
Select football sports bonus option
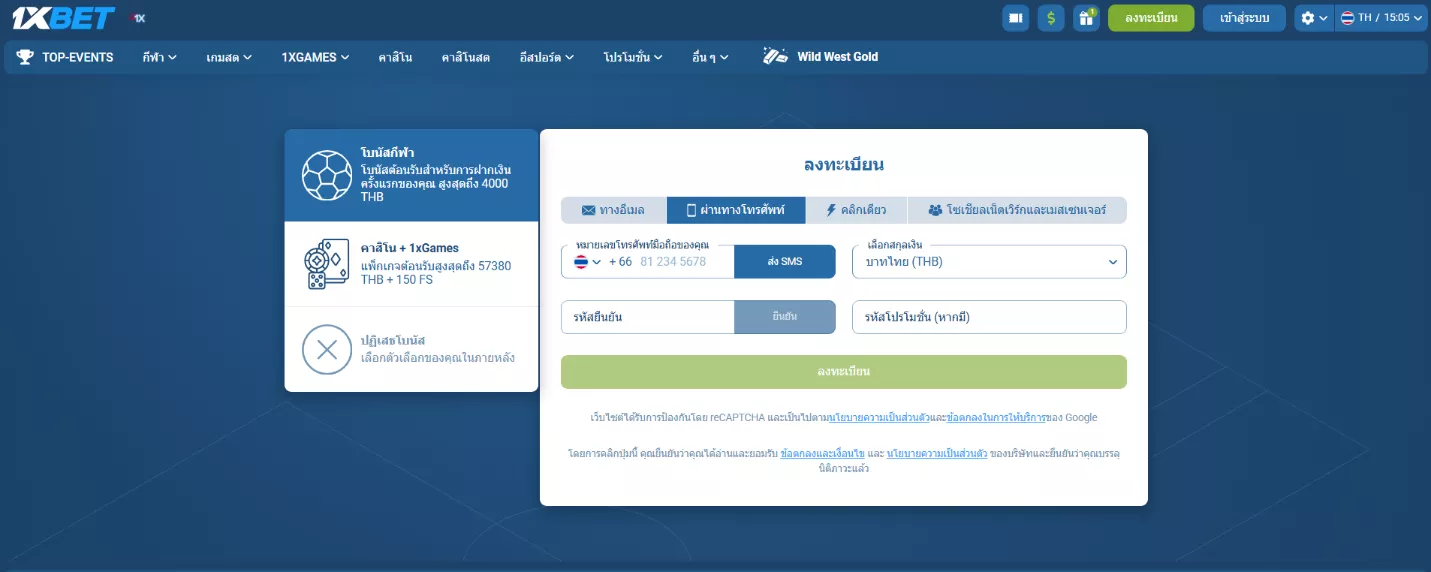click(412, 175)
